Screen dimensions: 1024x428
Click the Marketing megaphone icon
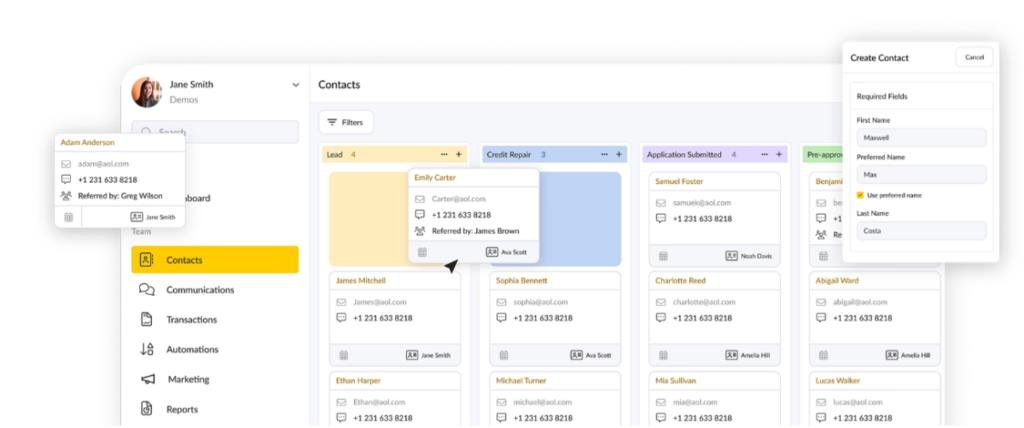(148, 379)
